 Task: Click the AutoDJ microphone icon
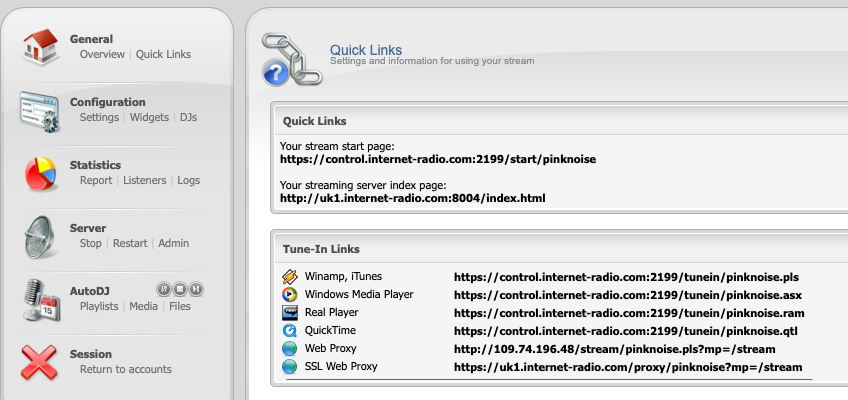(x=40, y=299)
